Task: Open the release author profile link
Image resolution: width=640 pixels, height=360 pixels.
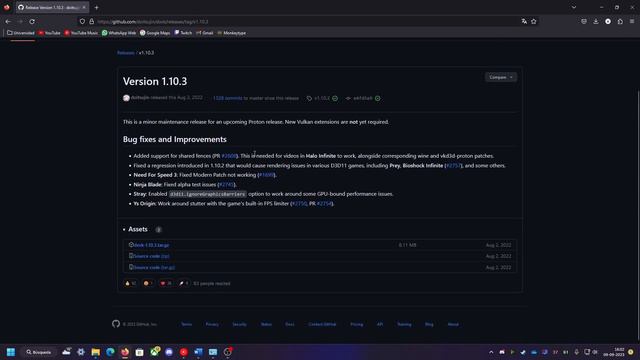Action: 140,98
